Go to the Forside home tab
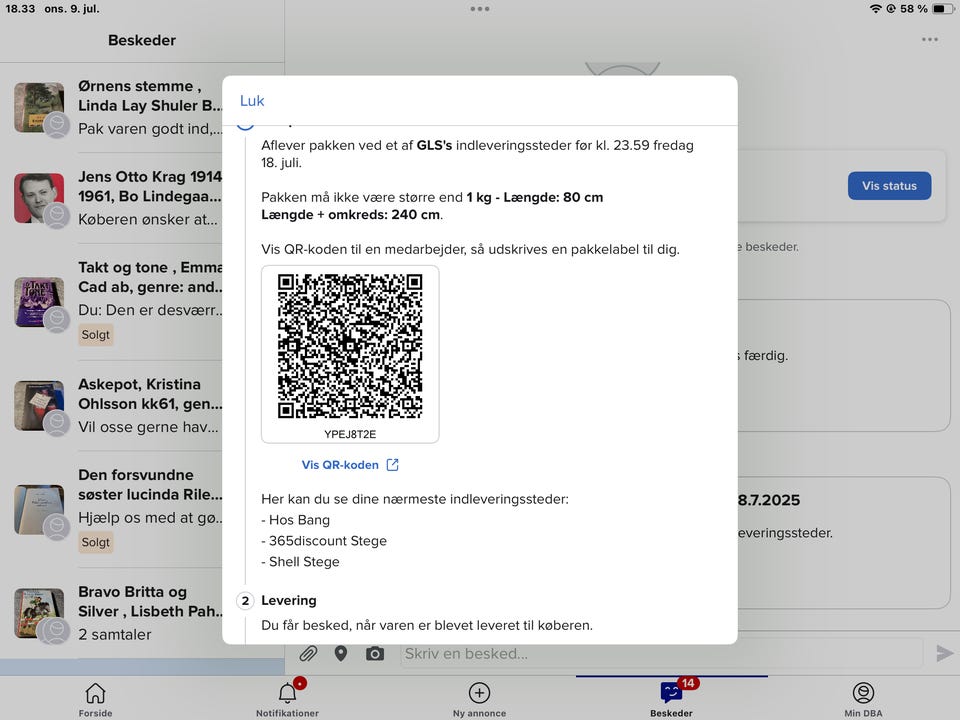This screenshot has height=720, width=960. click(x=95, y=694)
